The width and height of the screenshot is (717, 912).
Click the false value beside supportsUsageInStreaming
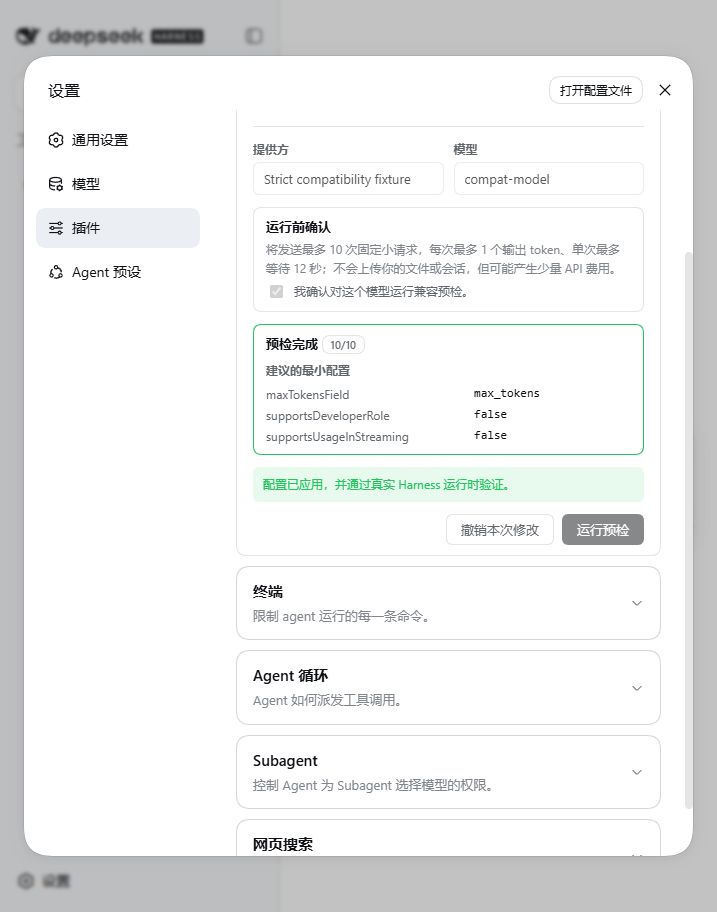[490, 436]
